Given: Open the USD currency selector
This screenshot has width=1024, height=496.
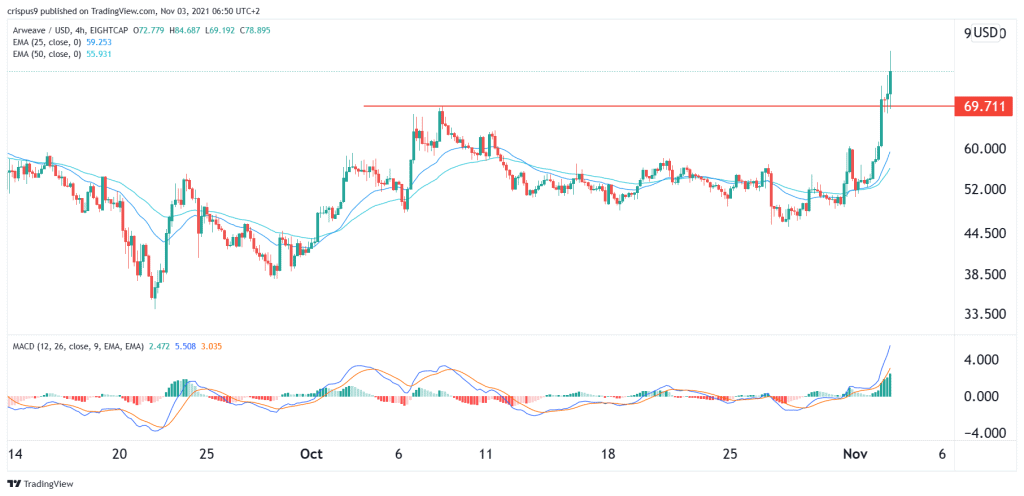Looking at the screenshot, I should point(986,33).
